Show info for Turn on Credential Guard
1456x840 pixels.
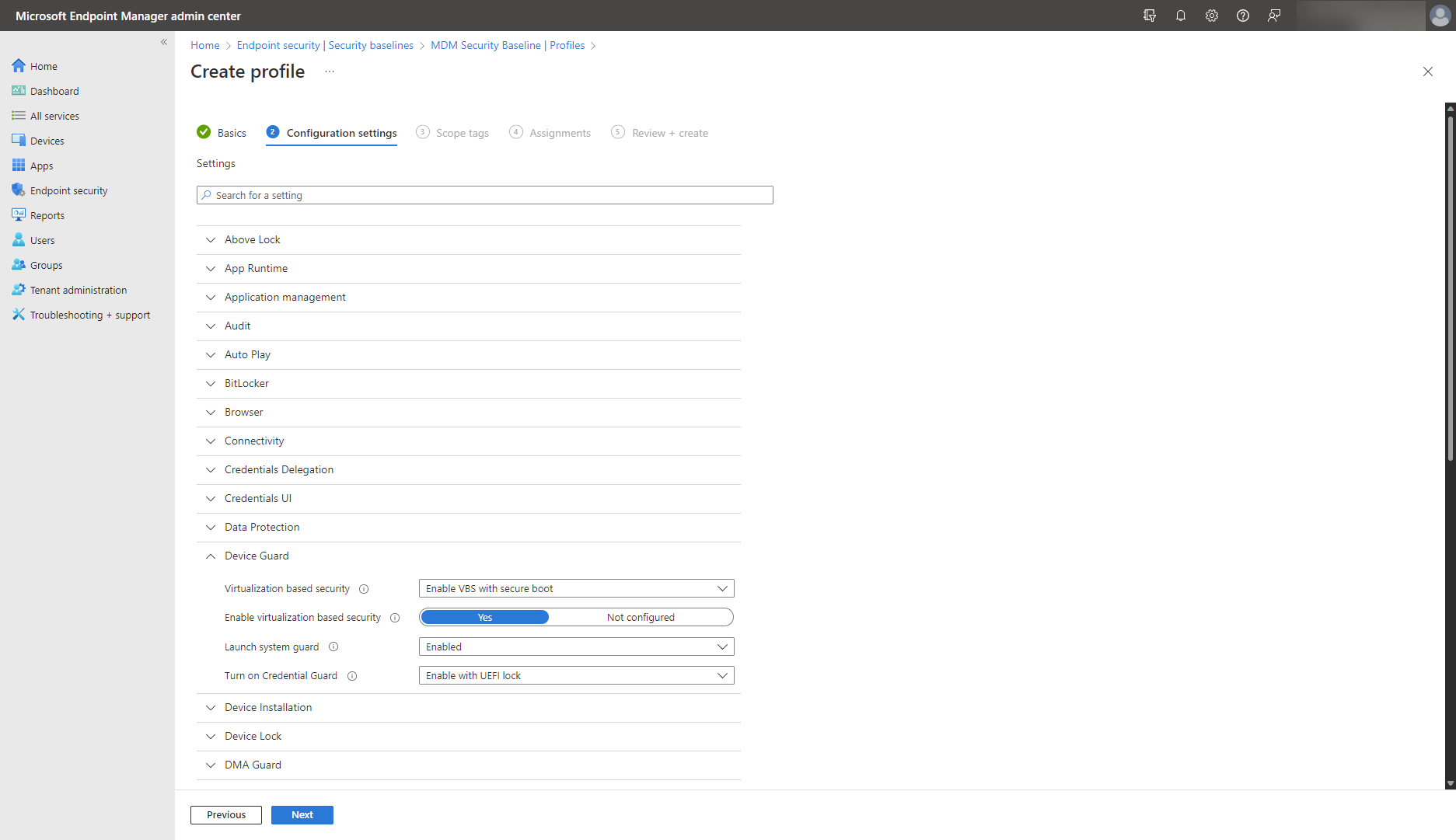(352, 676)
